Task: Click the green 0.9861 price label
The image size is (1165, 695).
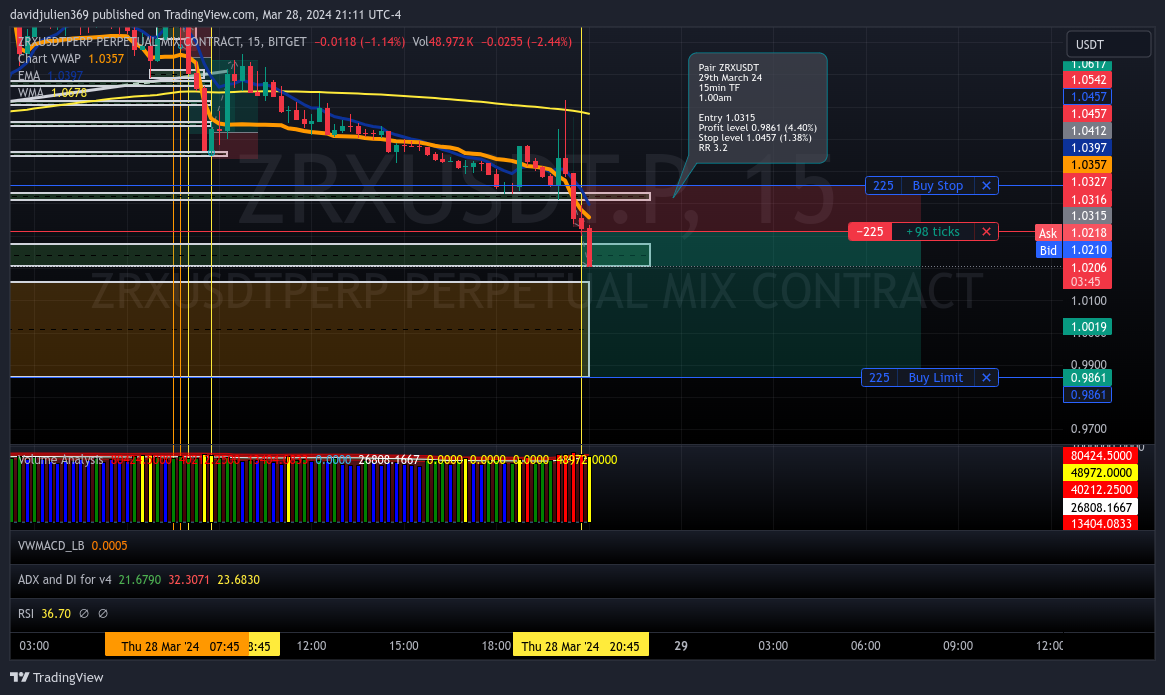Action: (1088, 378)
